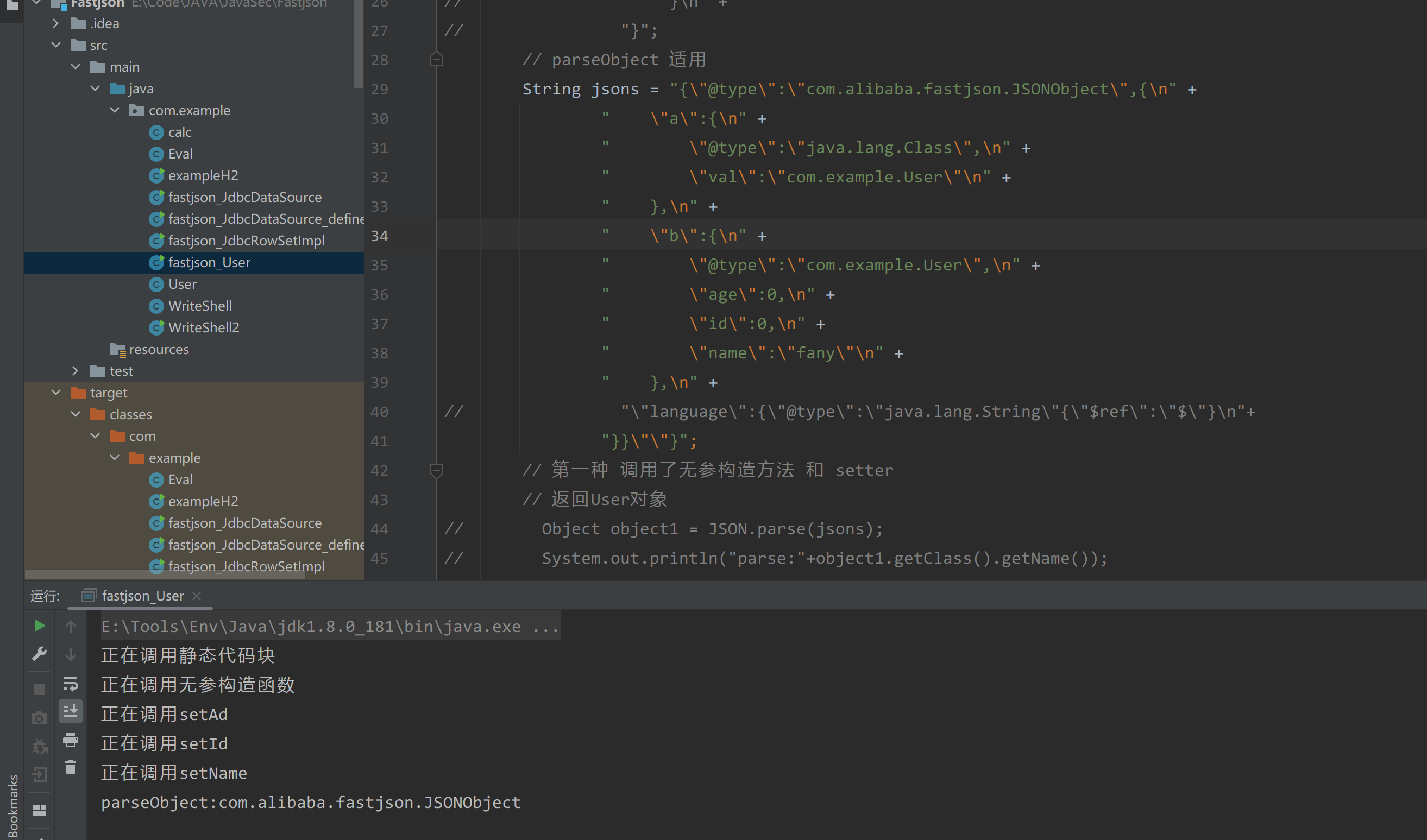The width and height of the screenshot is (1427, 840).
Task: Clear console with the trash icon
Action: tap(71, 768)
